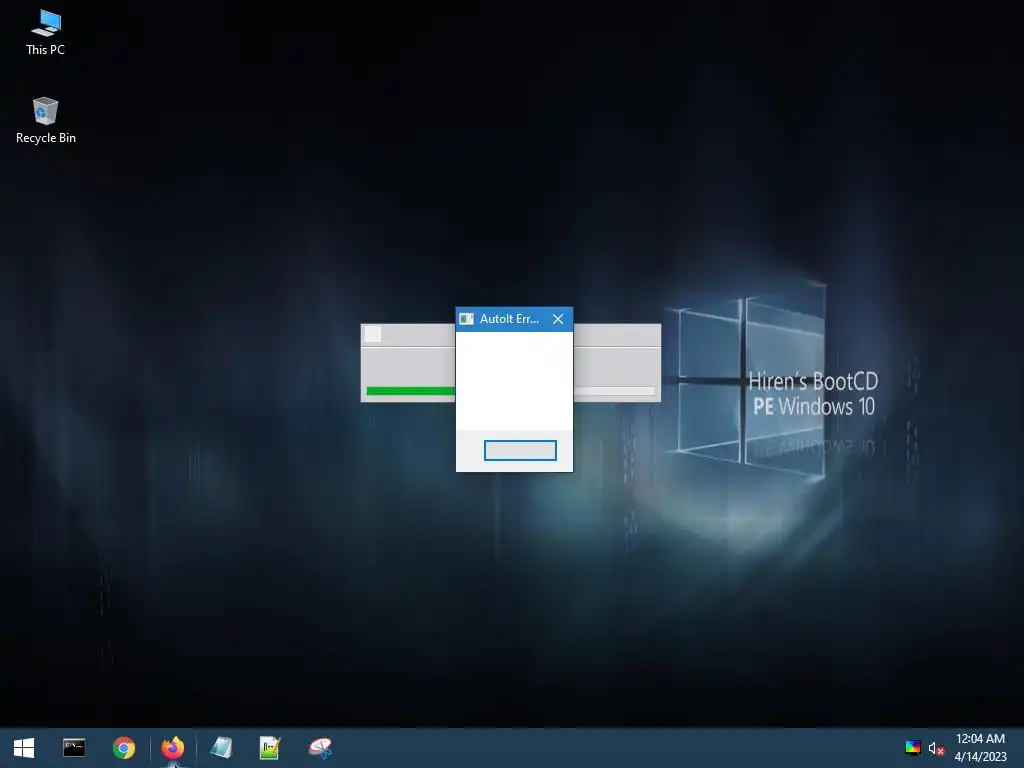Launch Firefox from the taskbar
The width and height of the screenshot is (1024, 768).
coord(173,748)
